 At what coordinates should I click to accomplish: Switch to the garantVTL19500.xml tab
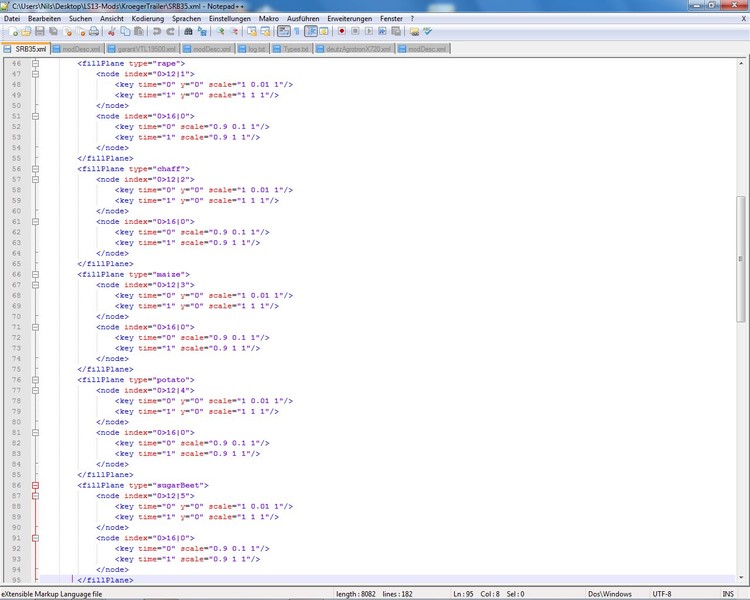pos(142,49)
